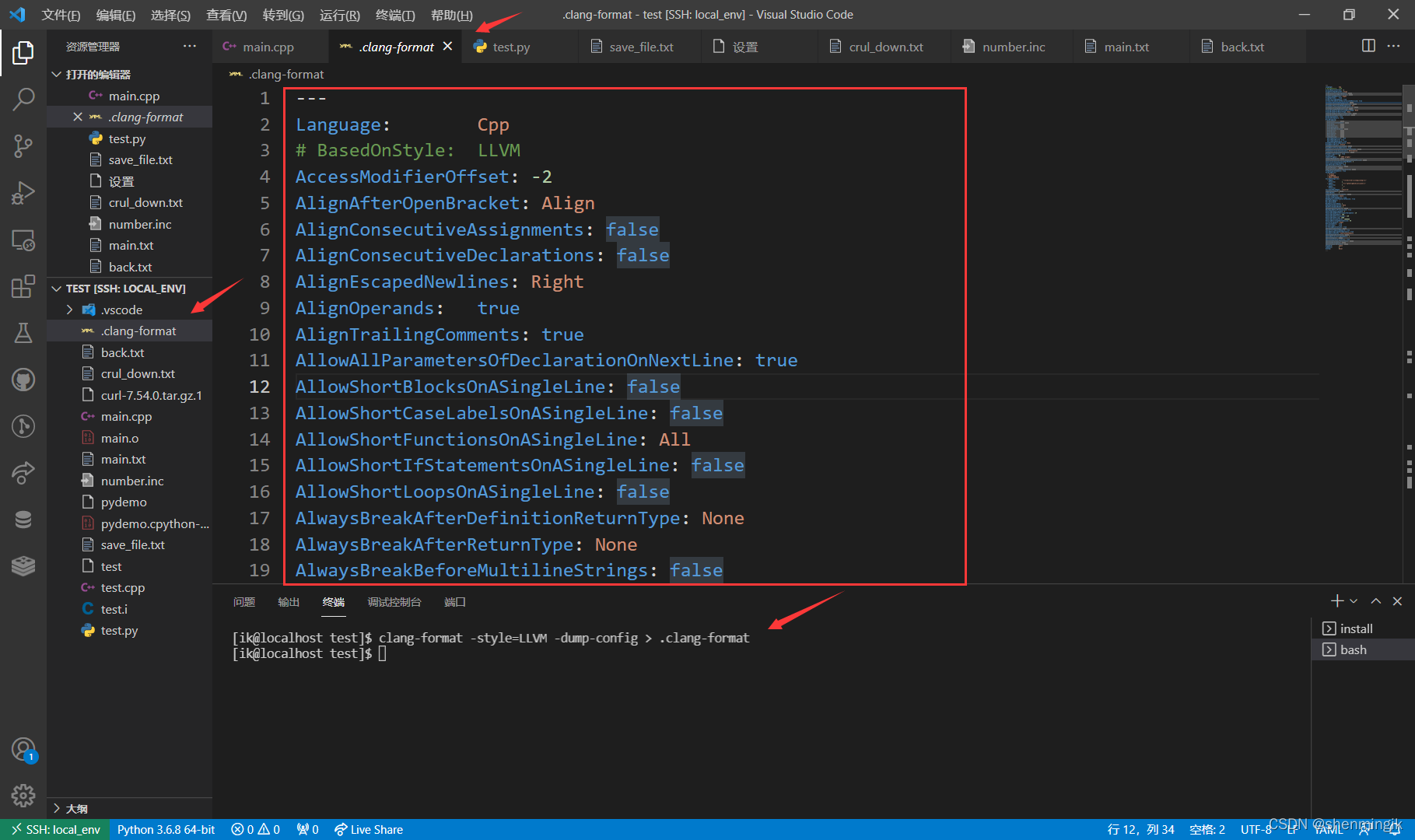
Task: Click the ports forwarded status item
Action: [x=307, y=829]
